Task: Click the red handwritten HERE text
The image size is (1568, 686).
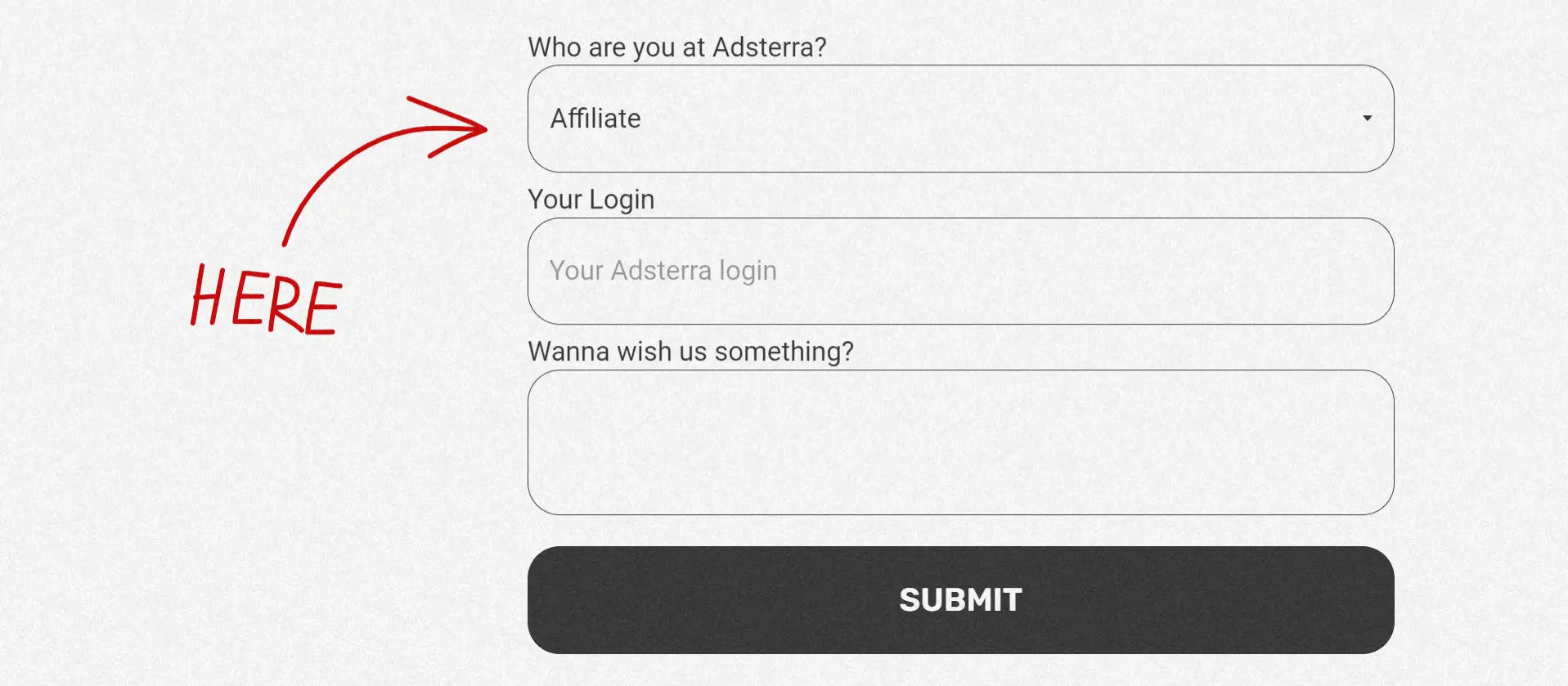Action: (266, 300)
